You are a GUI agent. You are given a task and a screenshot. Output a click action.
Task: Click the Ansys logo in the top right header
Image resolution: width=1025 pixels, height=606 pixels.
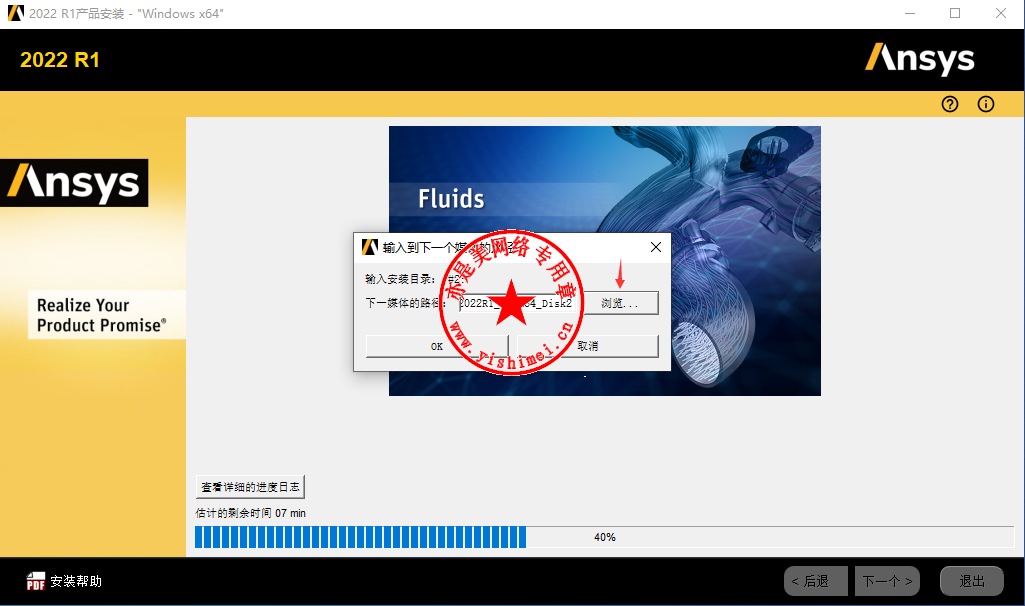pos(920,59)
